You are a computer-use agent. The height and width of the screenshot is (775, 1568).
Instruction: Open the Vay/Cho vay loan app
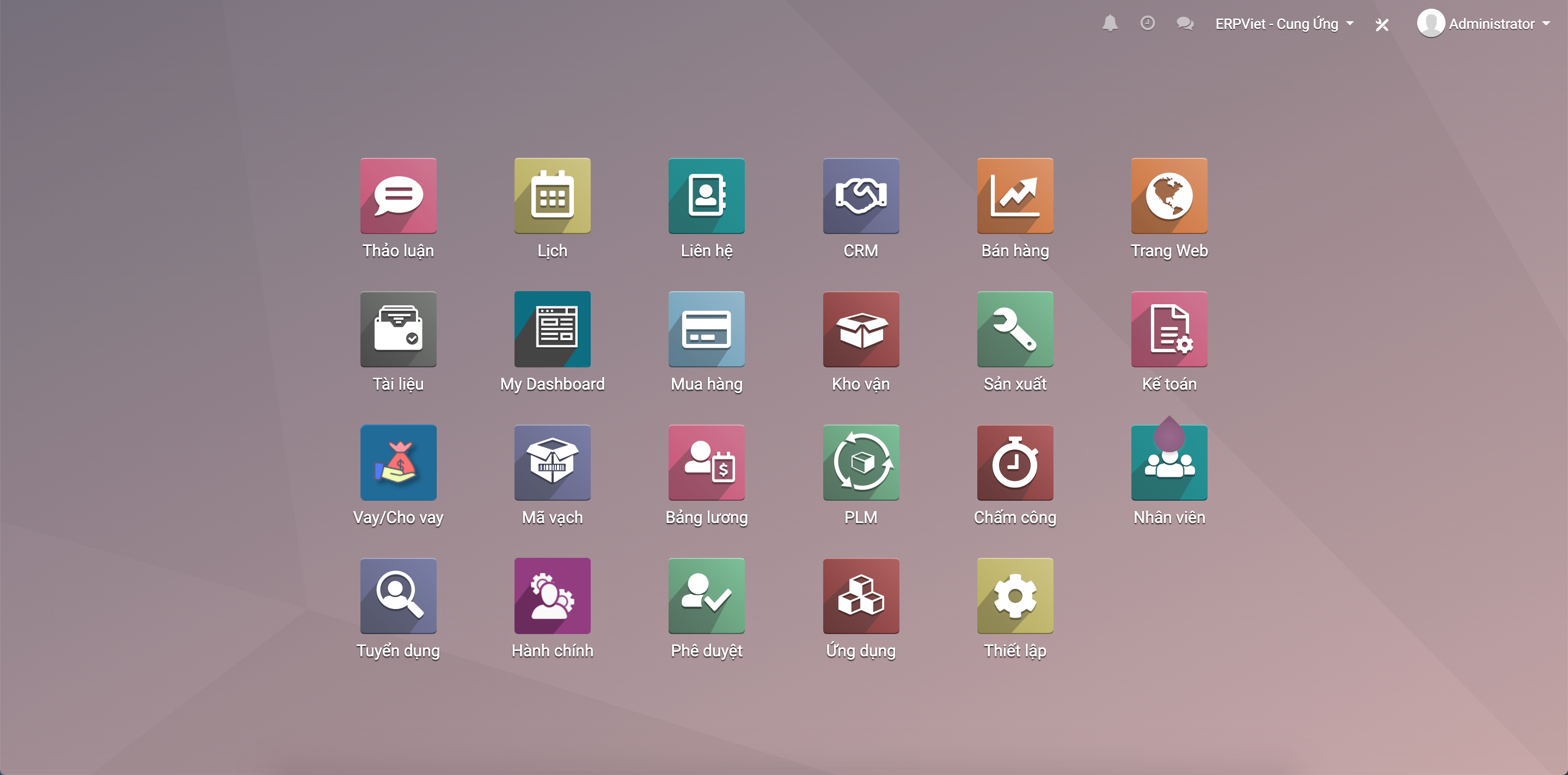(398, 462)
